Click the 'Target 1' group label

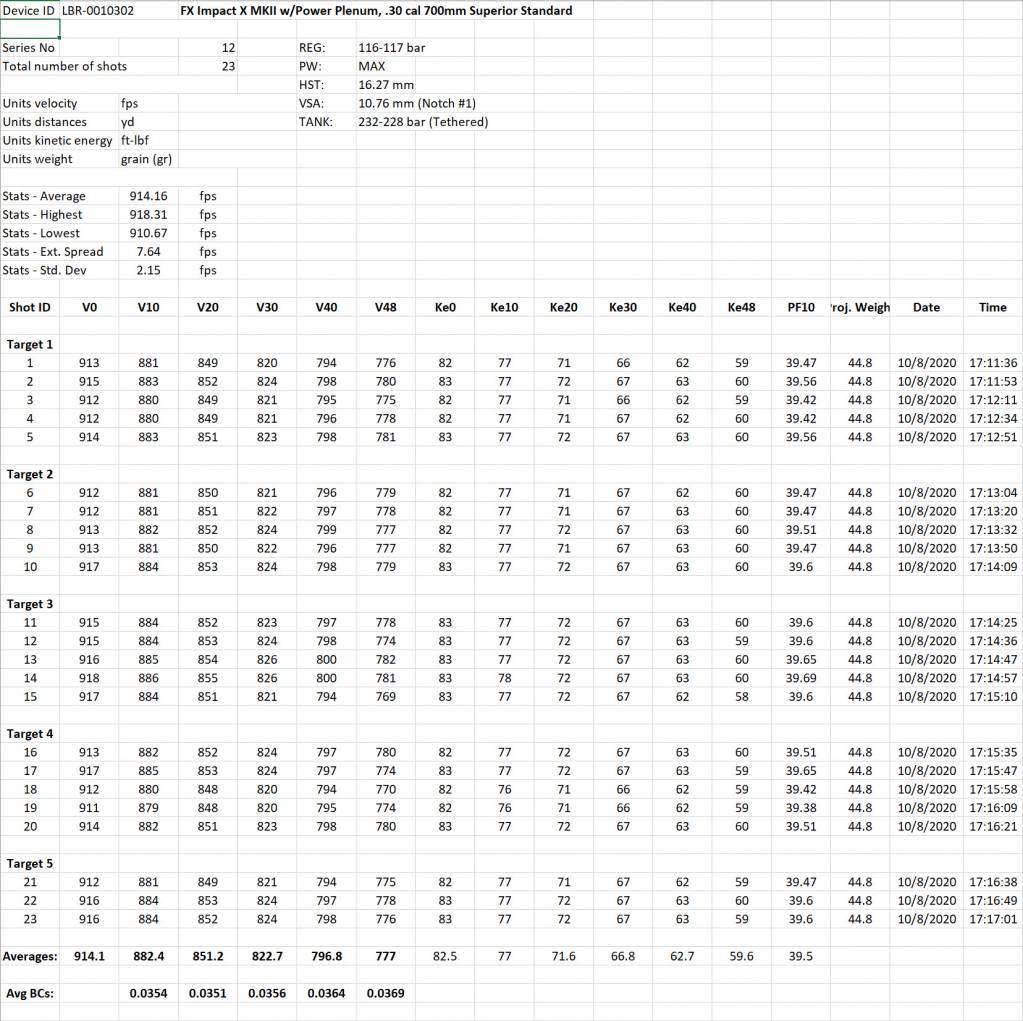[29, 344]
